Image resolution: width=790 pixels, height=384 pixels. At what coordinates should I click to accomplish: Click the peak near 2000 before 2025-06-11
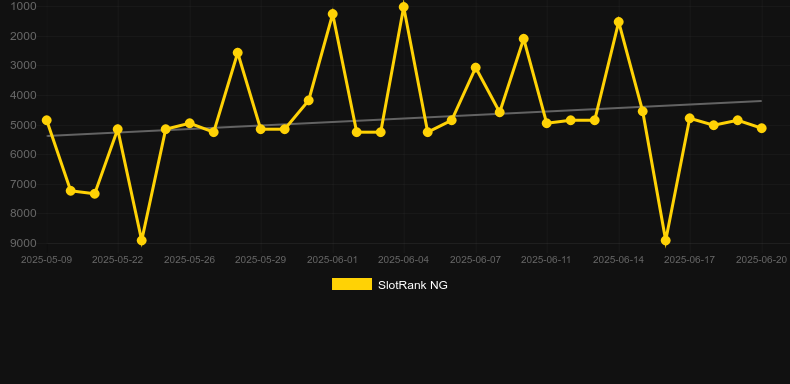point(523,39)
